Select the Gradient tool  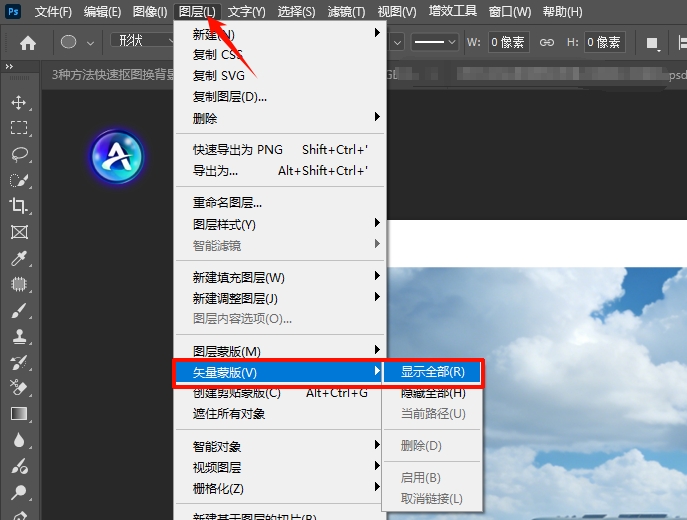pos(19,414)
